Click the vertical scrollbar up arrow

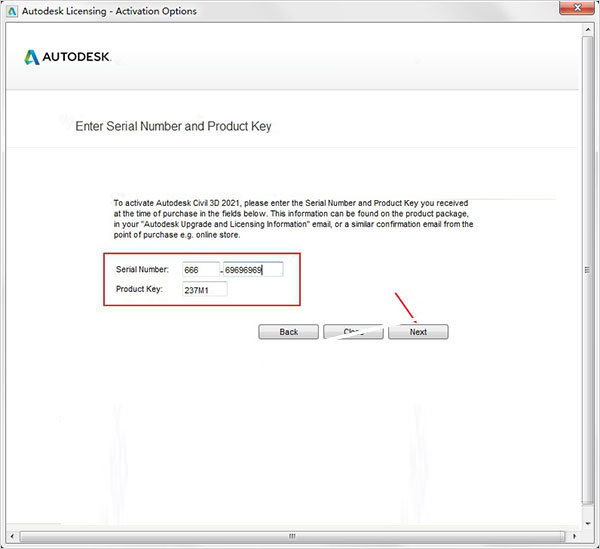point(588,29)
